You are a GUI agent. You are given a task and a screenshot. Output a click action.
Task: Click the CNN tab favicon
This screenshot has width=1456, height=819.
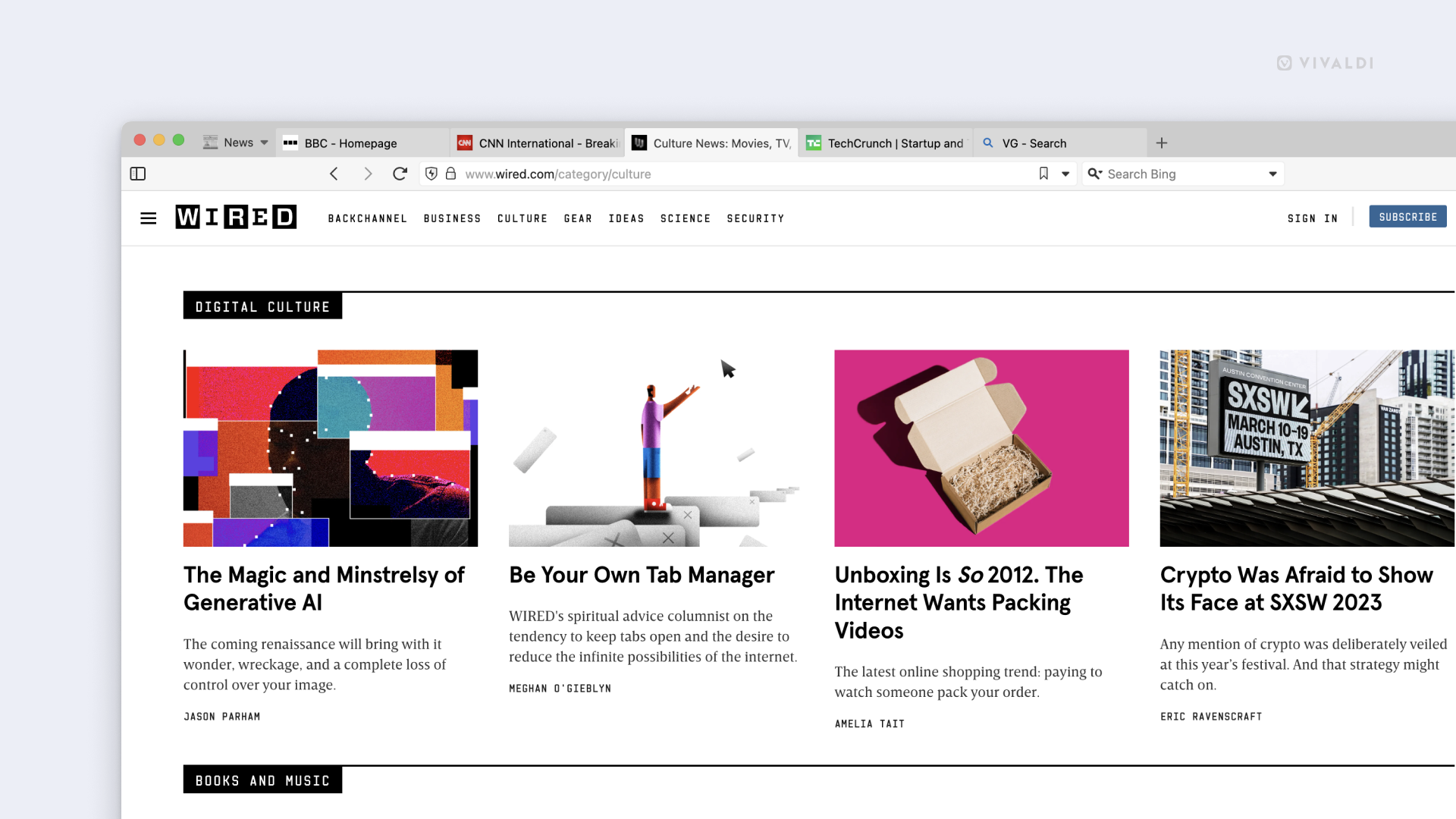point(465,143)
